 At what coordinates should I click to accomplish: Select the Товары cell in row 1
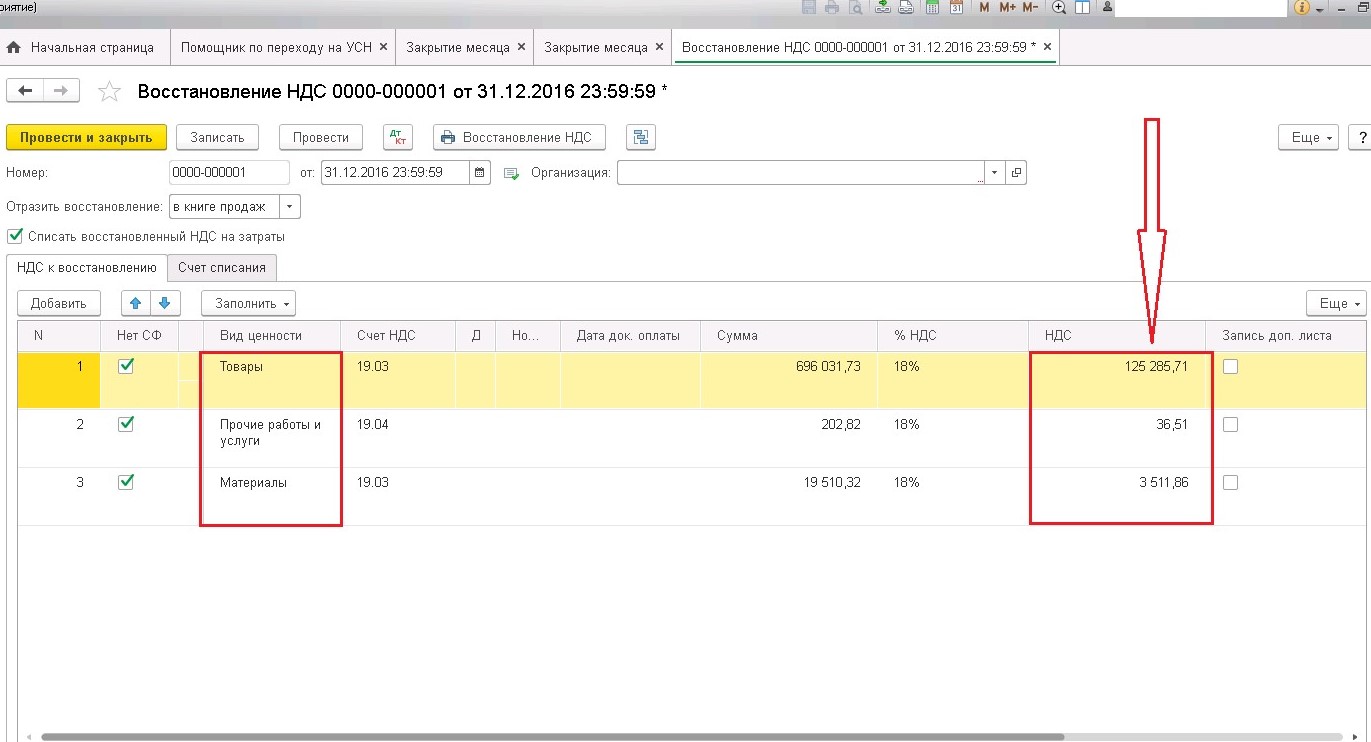tap(270, 380)
